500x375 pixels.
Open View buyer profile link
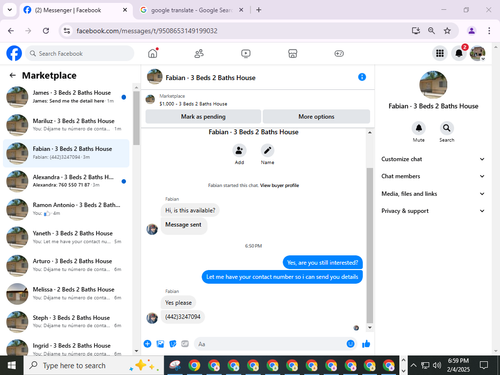279,185
